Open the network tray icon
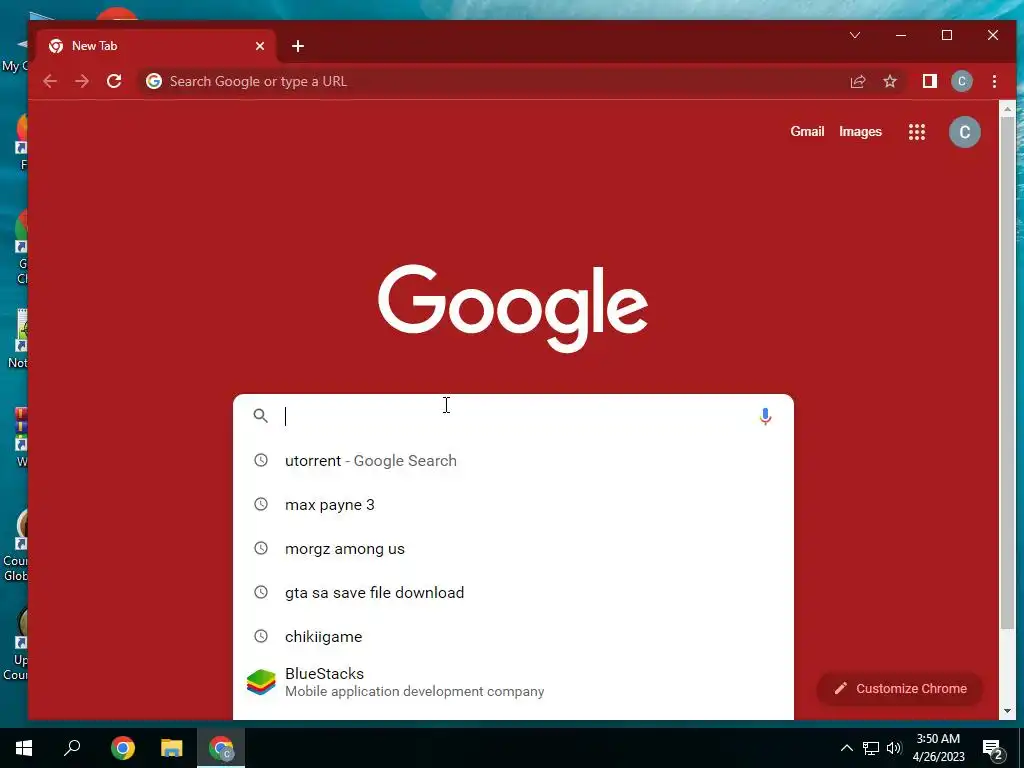Viewport: 1024px width, 768px height. [871, 748]
